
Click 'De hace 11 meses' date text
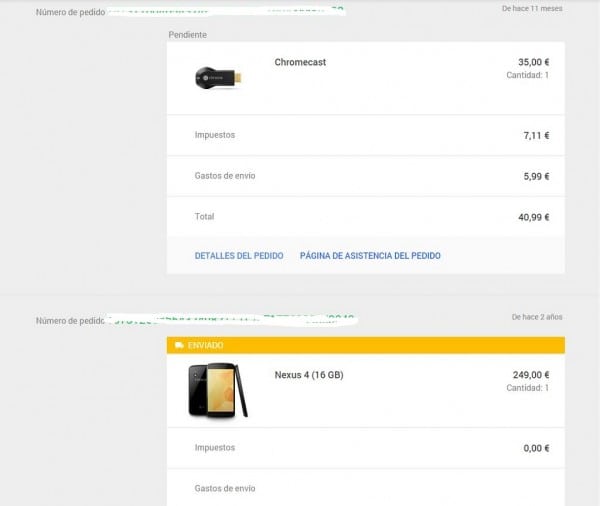[x=532, y=8]
